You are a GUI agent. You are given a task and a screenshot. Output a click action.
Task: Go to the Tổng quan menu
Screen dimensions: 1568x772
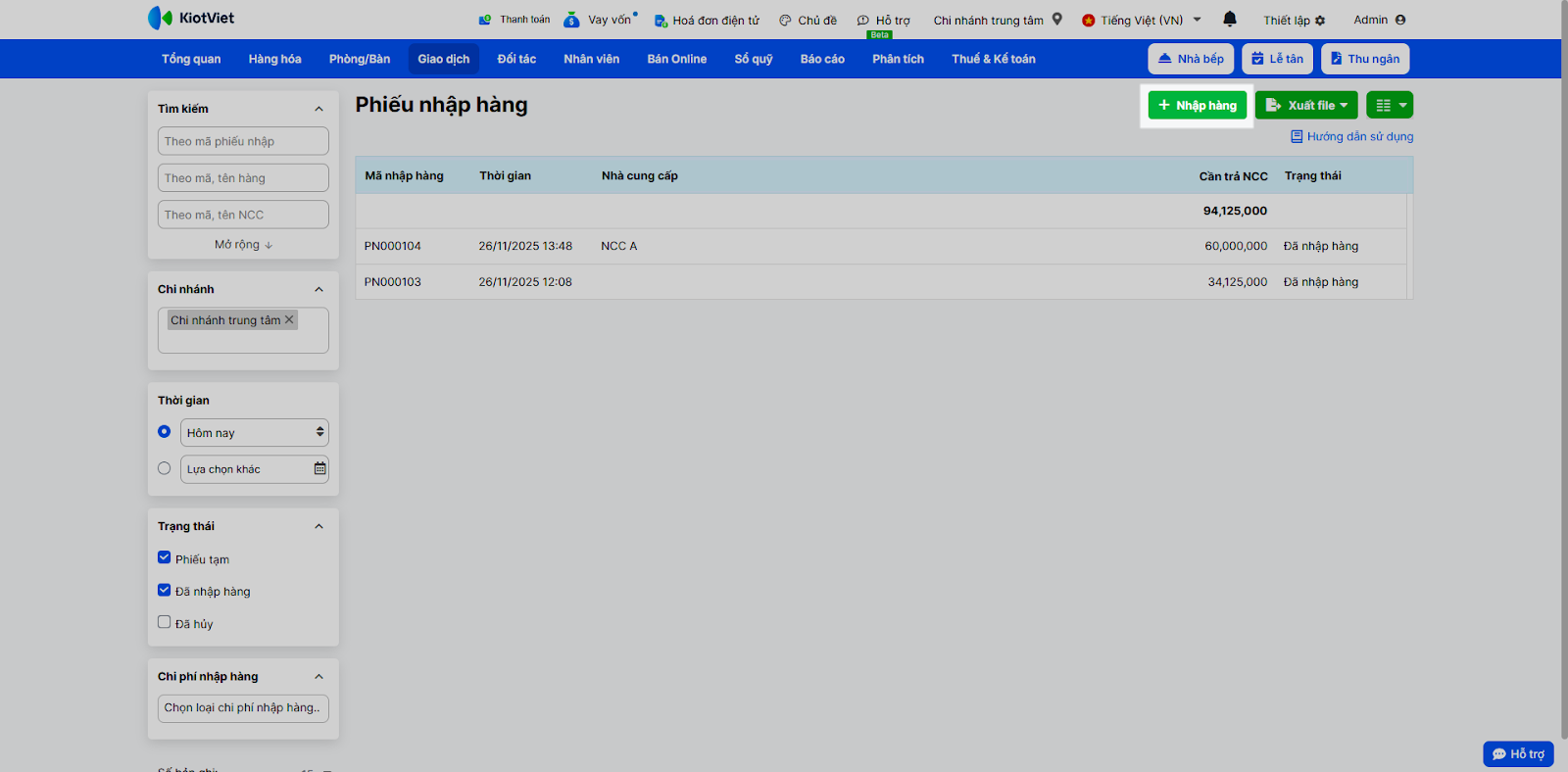point(191,59)
